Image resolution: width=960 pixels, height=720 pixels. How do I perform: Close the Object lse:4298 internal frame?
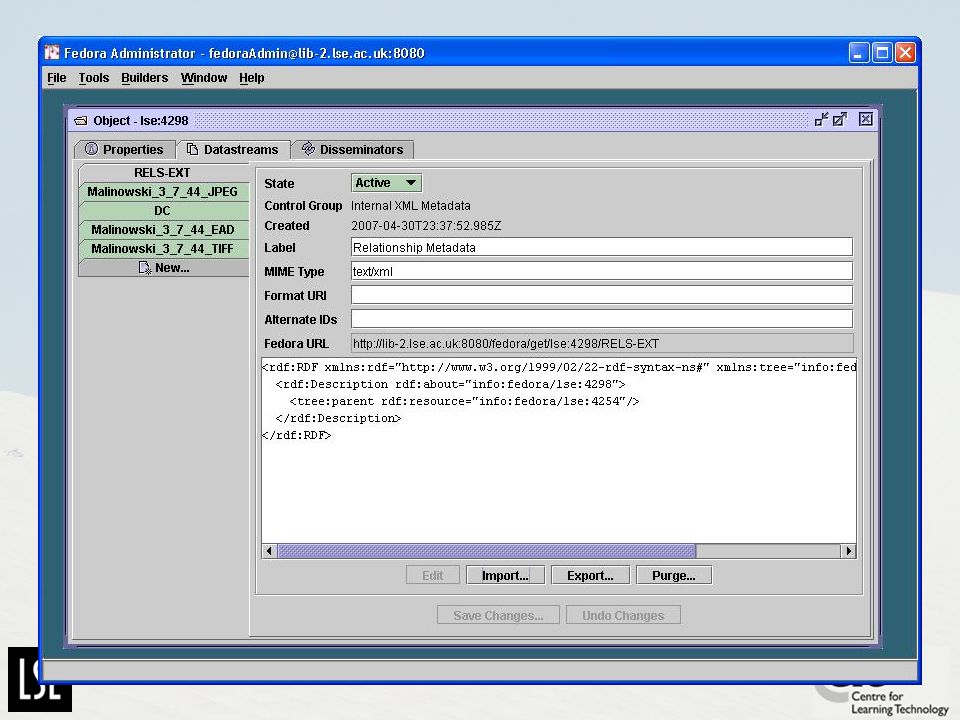point(866,119)
